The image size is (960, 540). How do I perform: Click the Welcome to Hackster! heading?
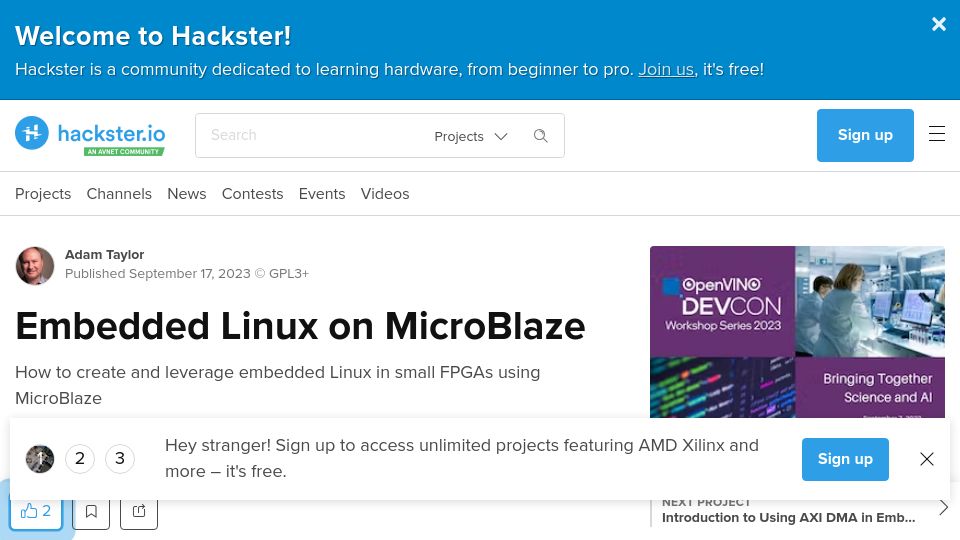click(x=153, y=36)
